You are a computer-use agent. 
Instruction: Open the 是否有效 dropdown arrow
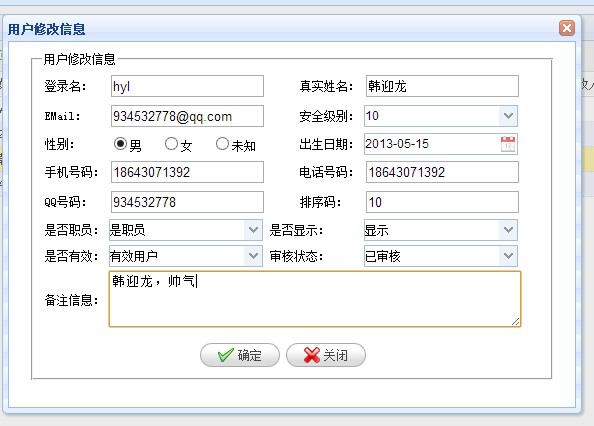[x=253, y=256]
